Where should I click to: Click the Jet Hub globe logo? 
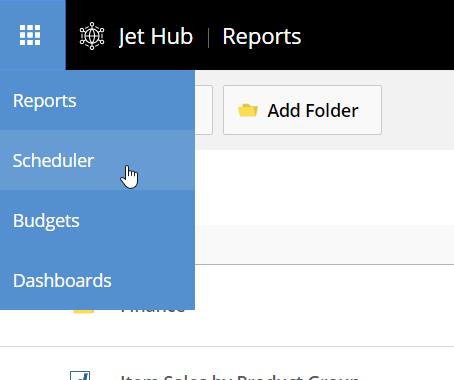click(x=92, y=36)
